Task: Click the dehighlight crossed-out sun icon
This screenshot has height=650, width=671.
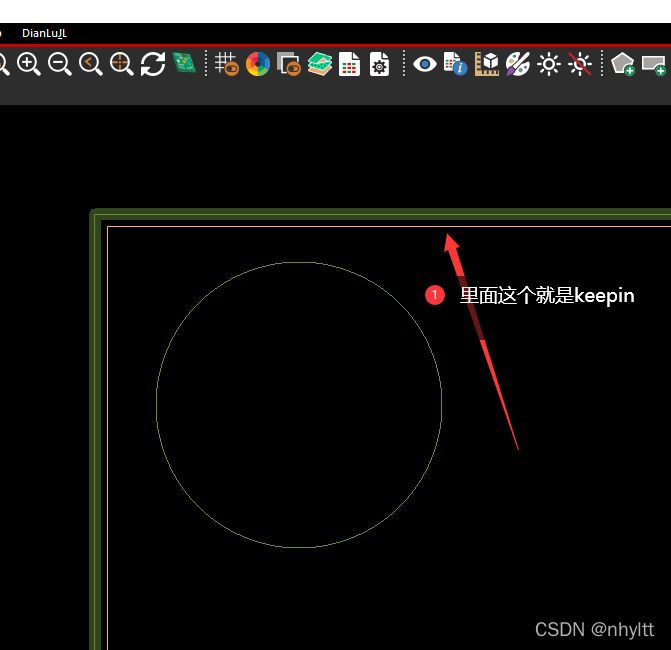Action: click(x=580, y=65)
